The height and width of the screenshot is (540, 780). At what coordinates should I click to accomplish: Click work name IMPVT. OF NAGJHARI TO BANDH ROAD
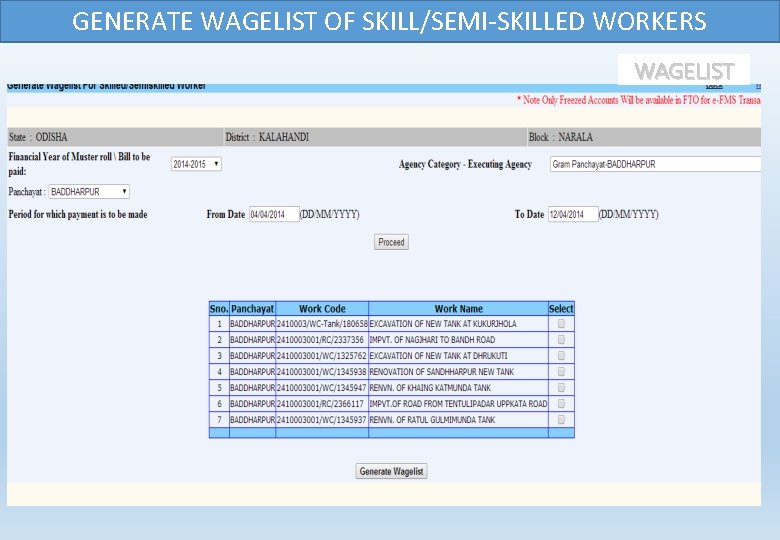click(432, 340)
